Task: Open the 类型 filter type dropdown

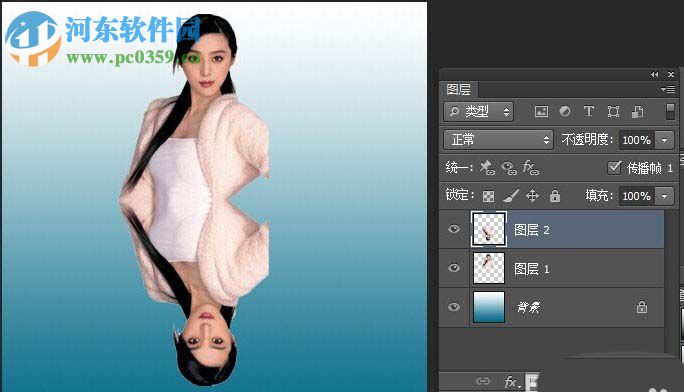Action: (x=479, y=112)
